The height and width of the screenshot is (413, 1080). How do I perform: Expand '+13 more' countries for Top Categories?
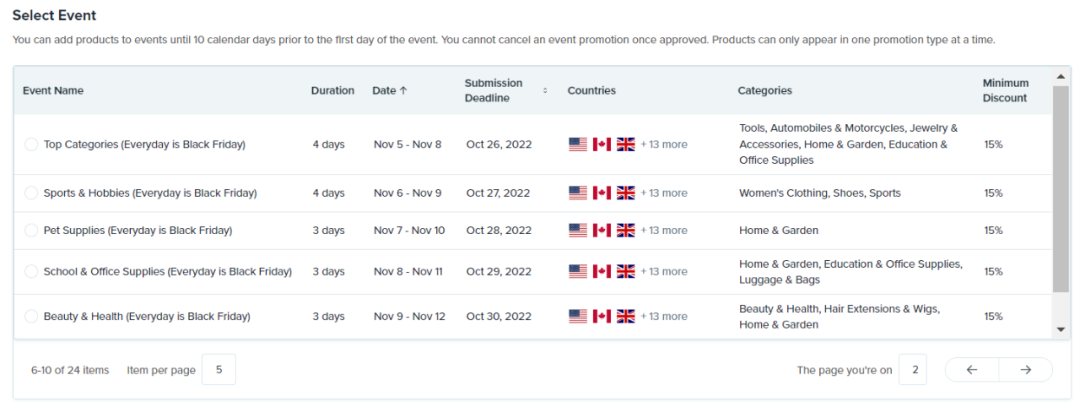[x=664, y=145]
